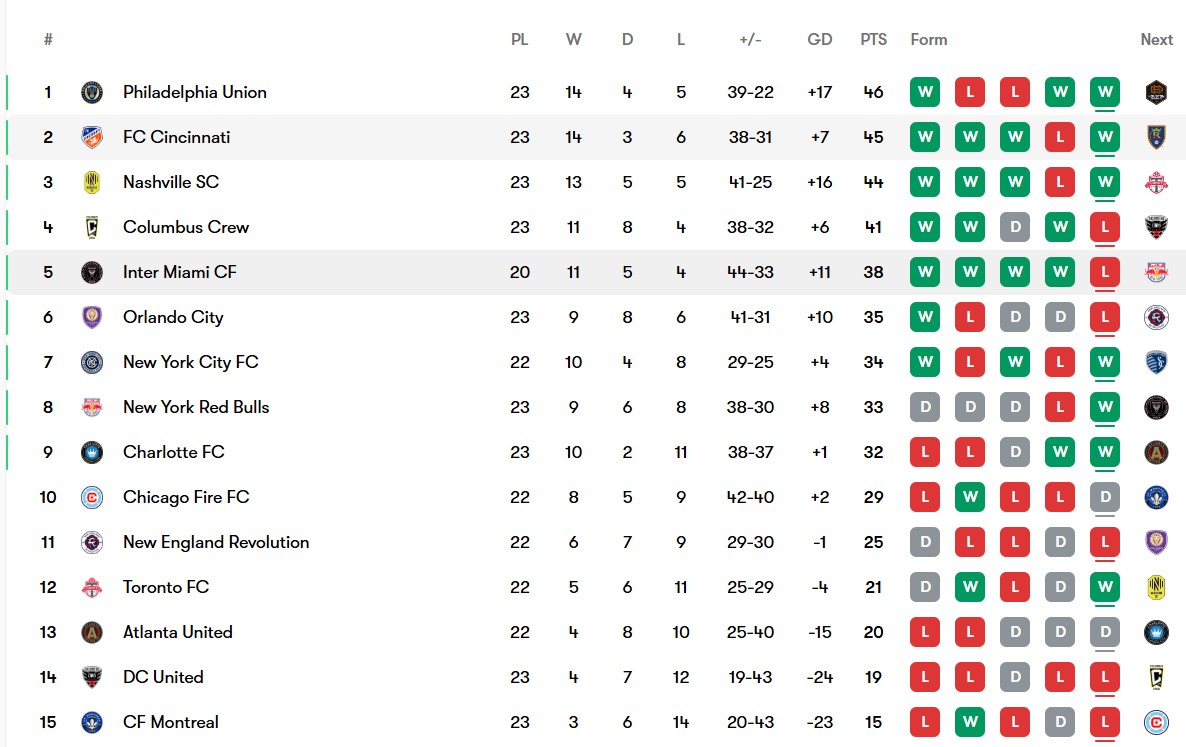1186x747 pixels.
Task: Open Atlanta United's latest D form badge
Action: (1105, 632)
